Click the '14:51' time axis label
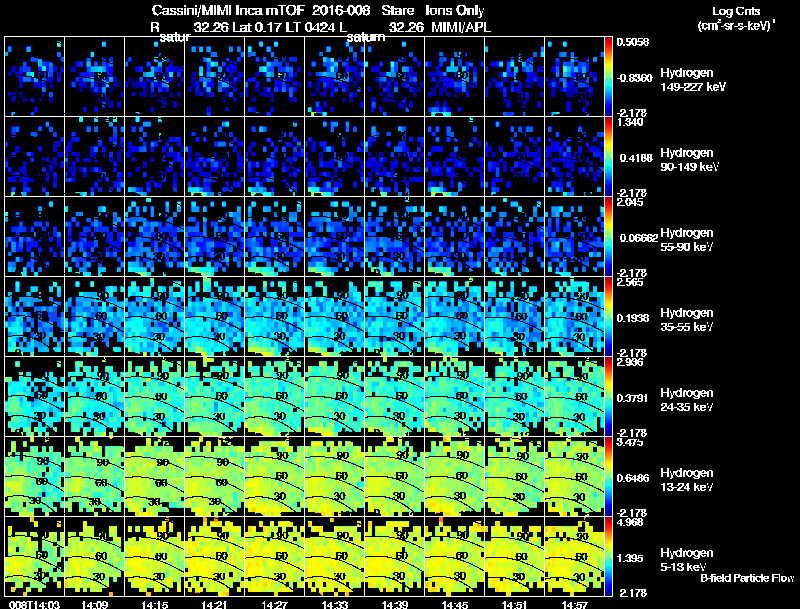 click(515, 604)
